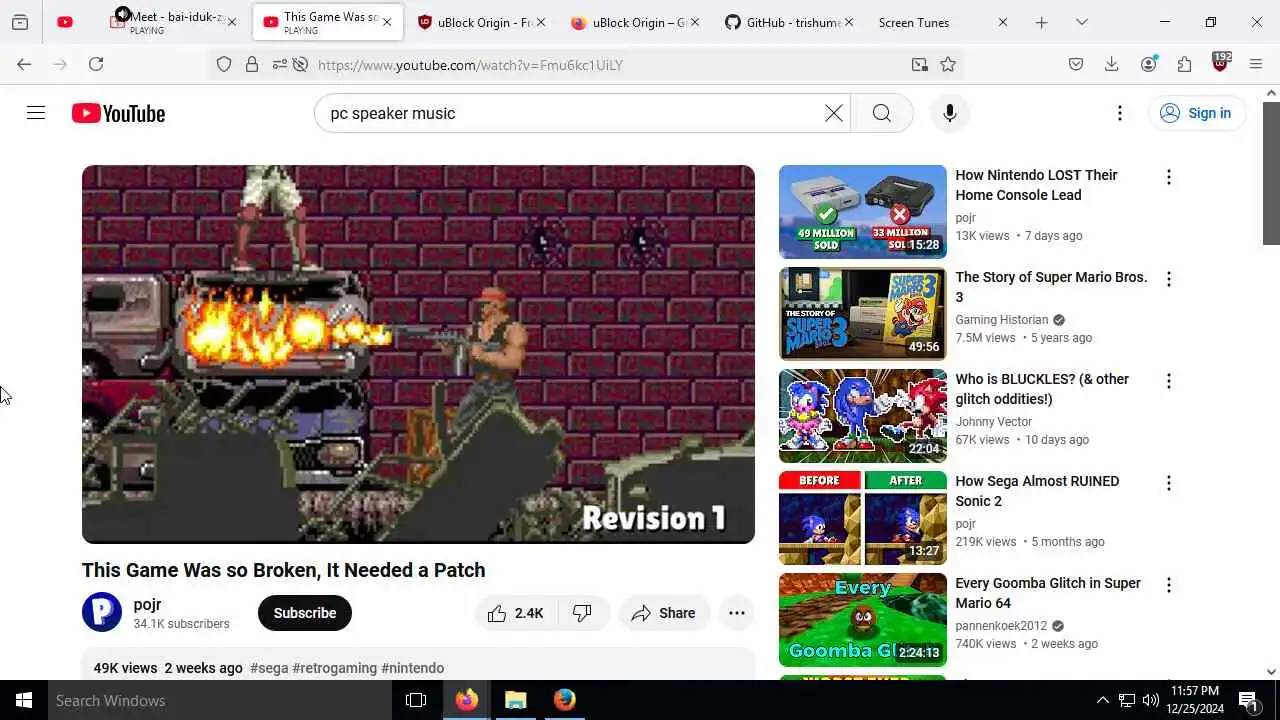
Task: Open options menu for 'How Sega Almost RUINED' video
Action: pos(1168,483)
